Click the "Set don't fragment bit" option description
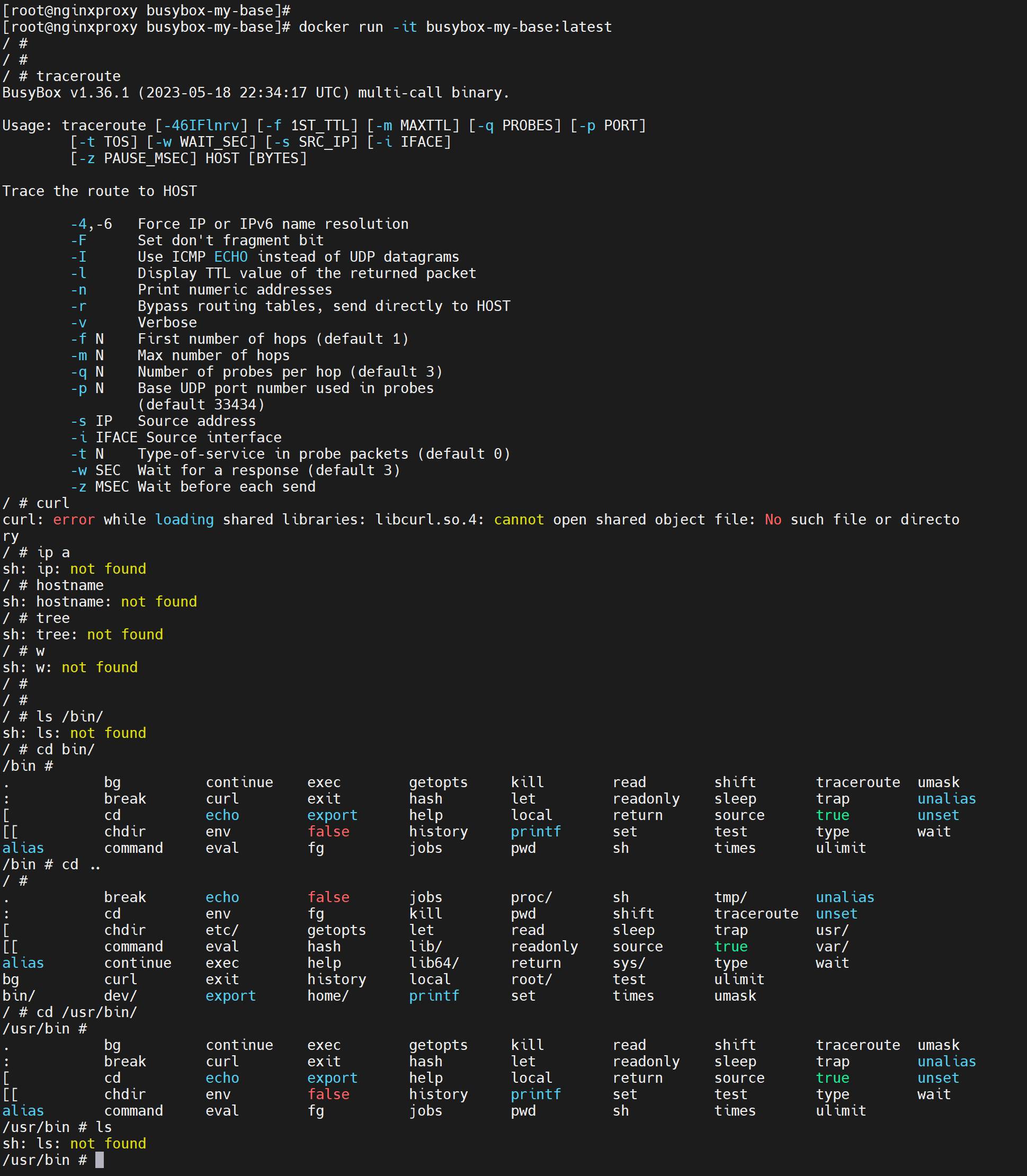The image size is (1027, 1176). (x=230, y=240)
